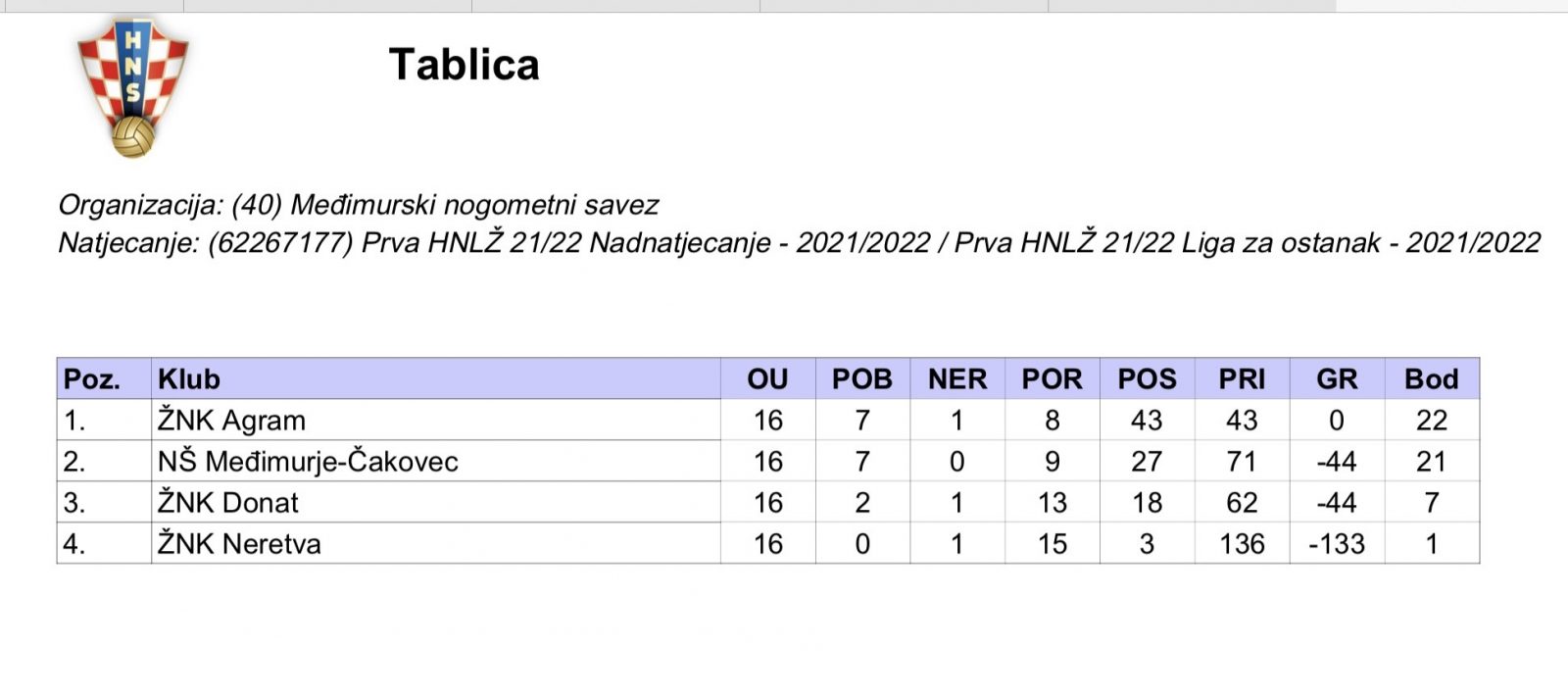Click the POS column header
Image resolution: width=1568 pixels, height=698 pixels.
[x=1147, y=379]
